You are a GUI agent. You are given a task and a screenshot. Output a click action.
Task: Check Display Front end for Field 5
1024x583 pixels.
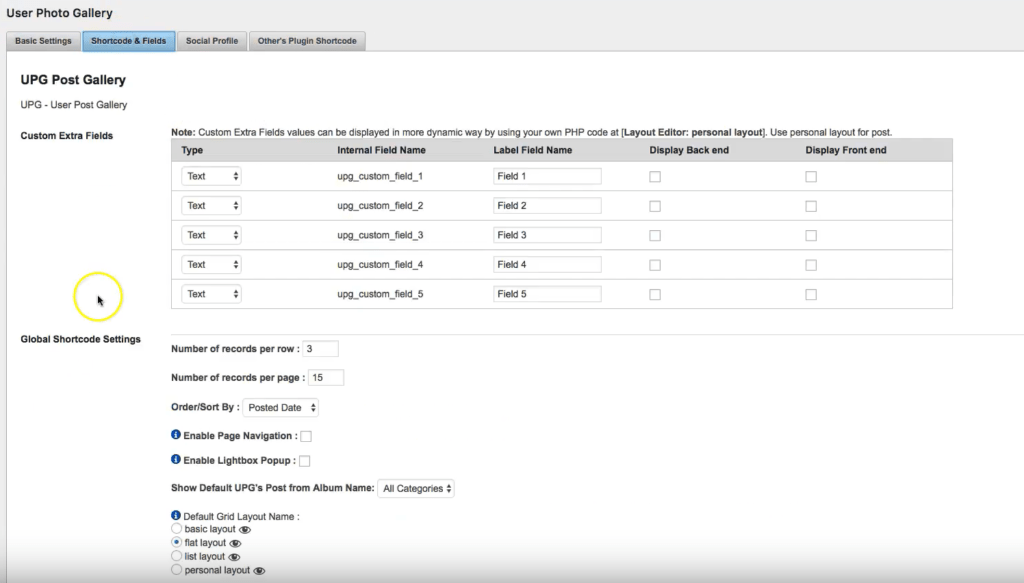pyautogui.click(x=811, y=294)
